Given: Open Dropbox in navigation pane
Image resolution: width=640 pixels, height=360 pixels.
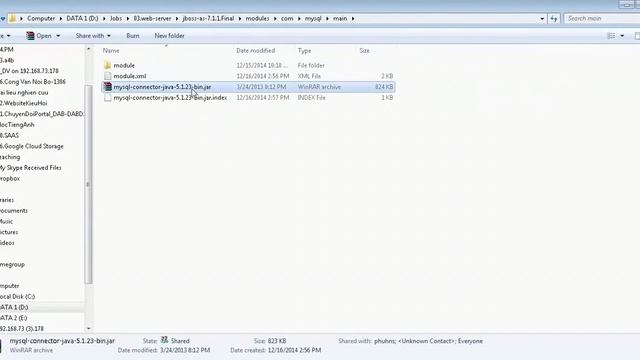Looking at the screenshot, I should [10, 178].
